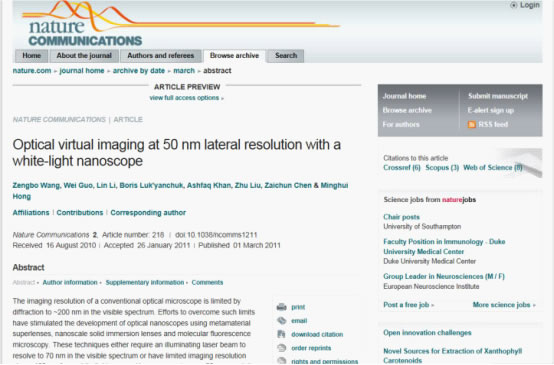Open Scopus (3) citations link

point(442,168)
